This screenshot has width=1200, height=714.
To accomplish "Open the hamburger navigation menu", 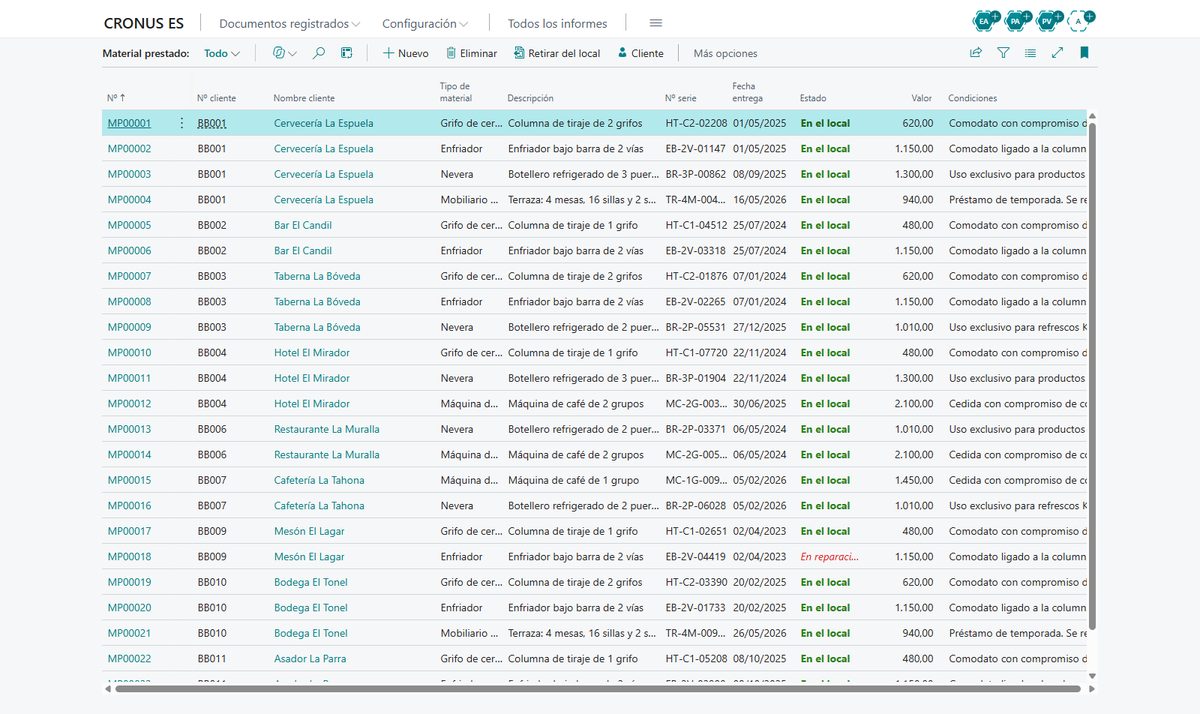I will coord(656,23).
